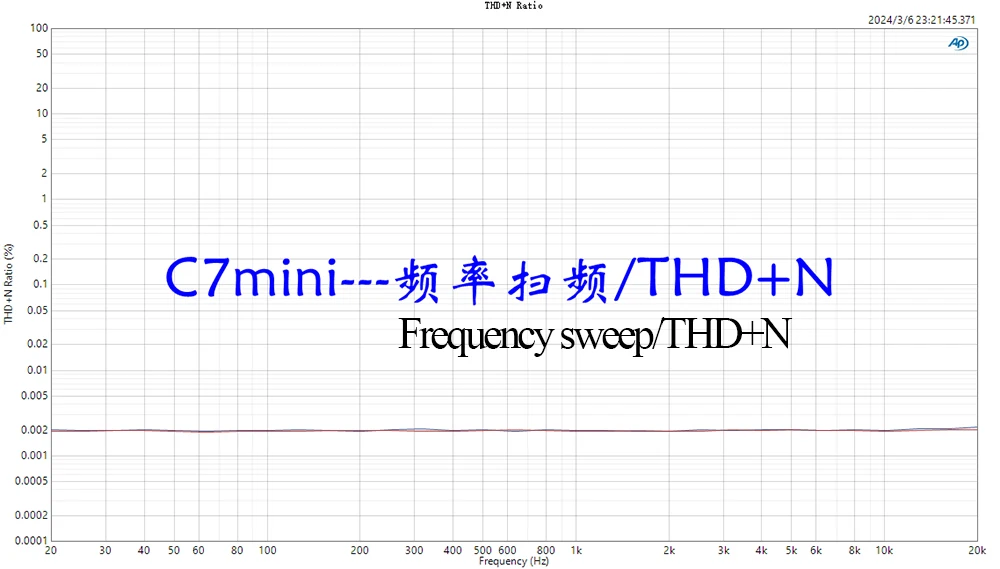Click the y-axis value 0.0001
The width and height of the screenshot is (1000, 569).
click(31, 540)
